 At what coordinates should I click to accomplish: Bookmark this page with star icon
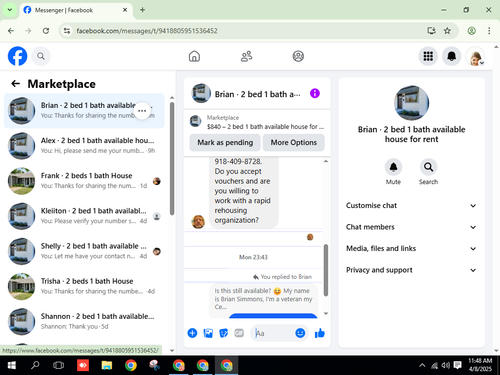coord(447,31)
